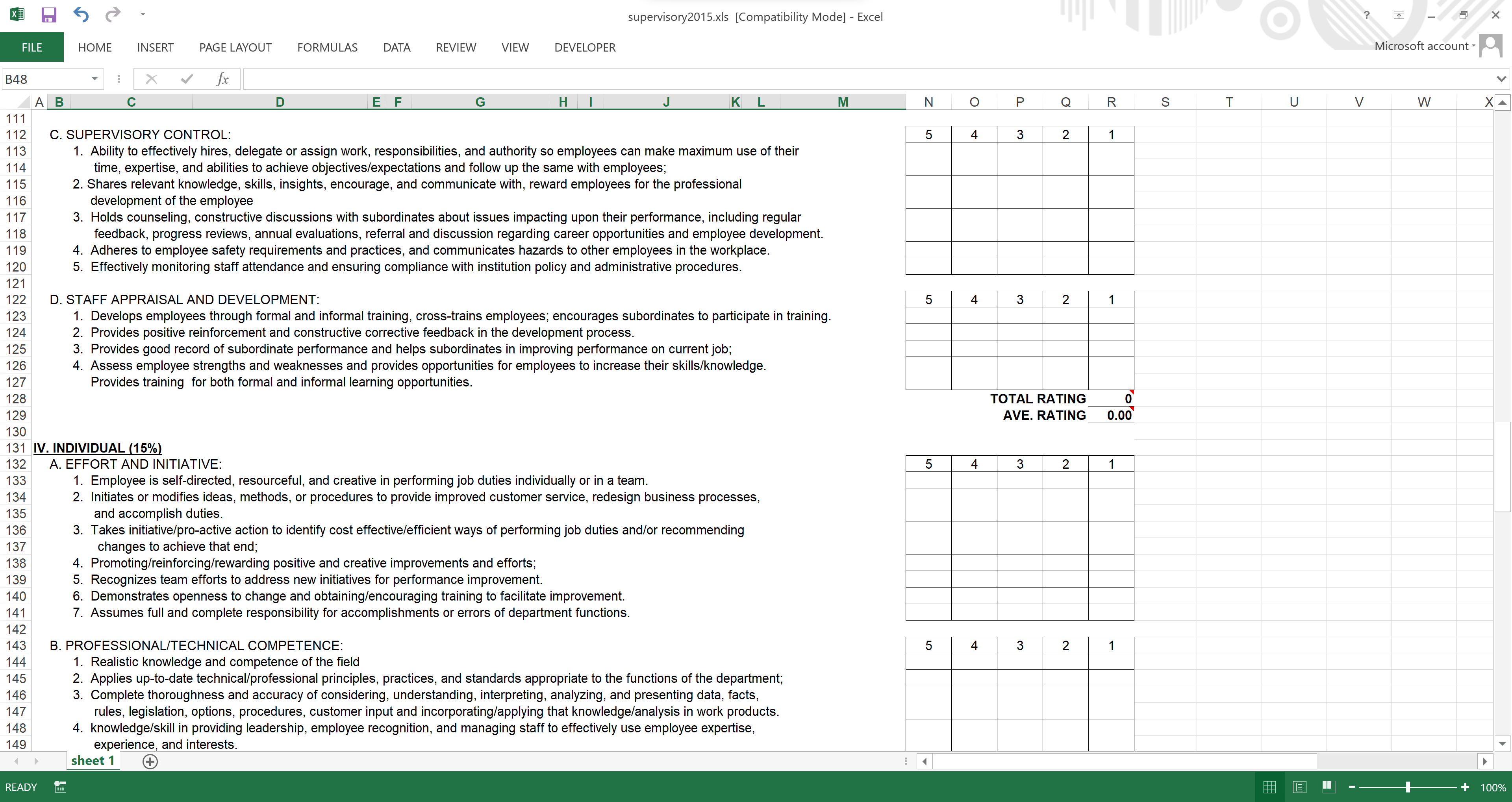Click the green FILE button
Viewport: 1512px width, 802px height.
(31, 48)
